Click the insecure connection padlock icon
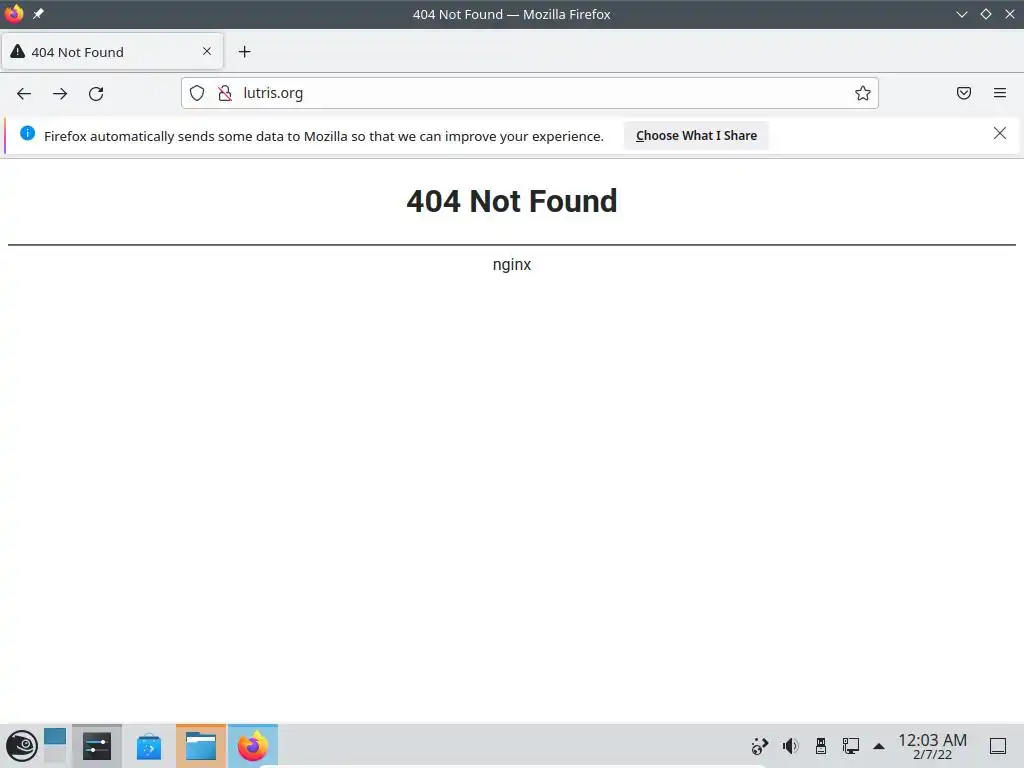The height and width of the screenshot is (768, 1024). 225,93
